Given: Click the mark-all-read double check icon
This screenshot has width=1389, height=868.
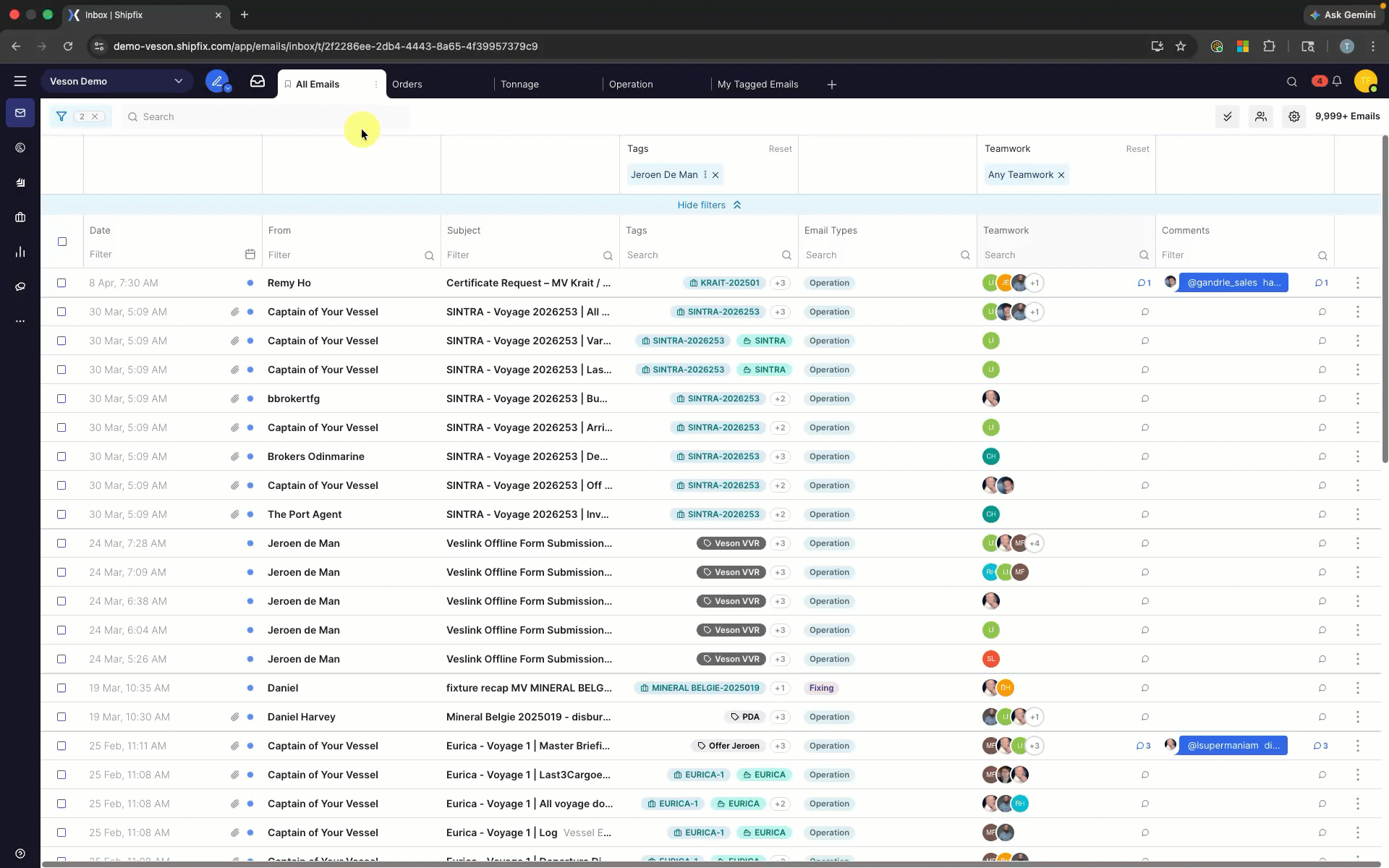Looking at the screenshot, I should coord(1228,116).
